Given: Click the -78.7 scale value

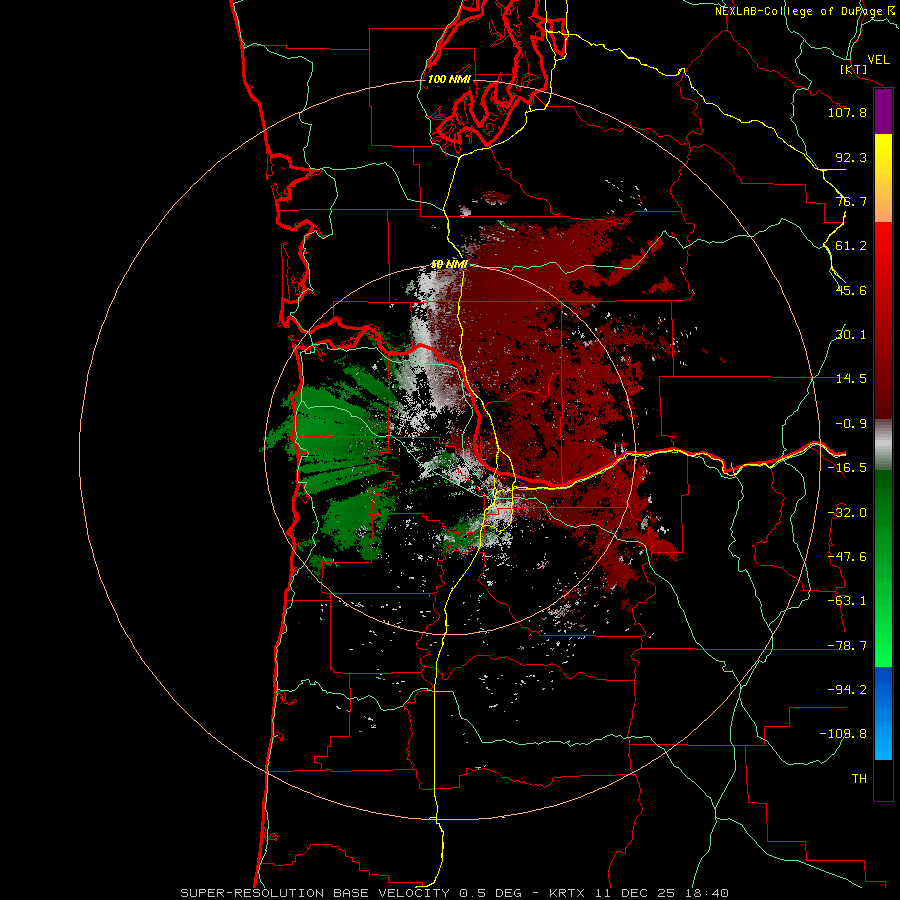Looking at the screenshot, I should coord(847,646).
